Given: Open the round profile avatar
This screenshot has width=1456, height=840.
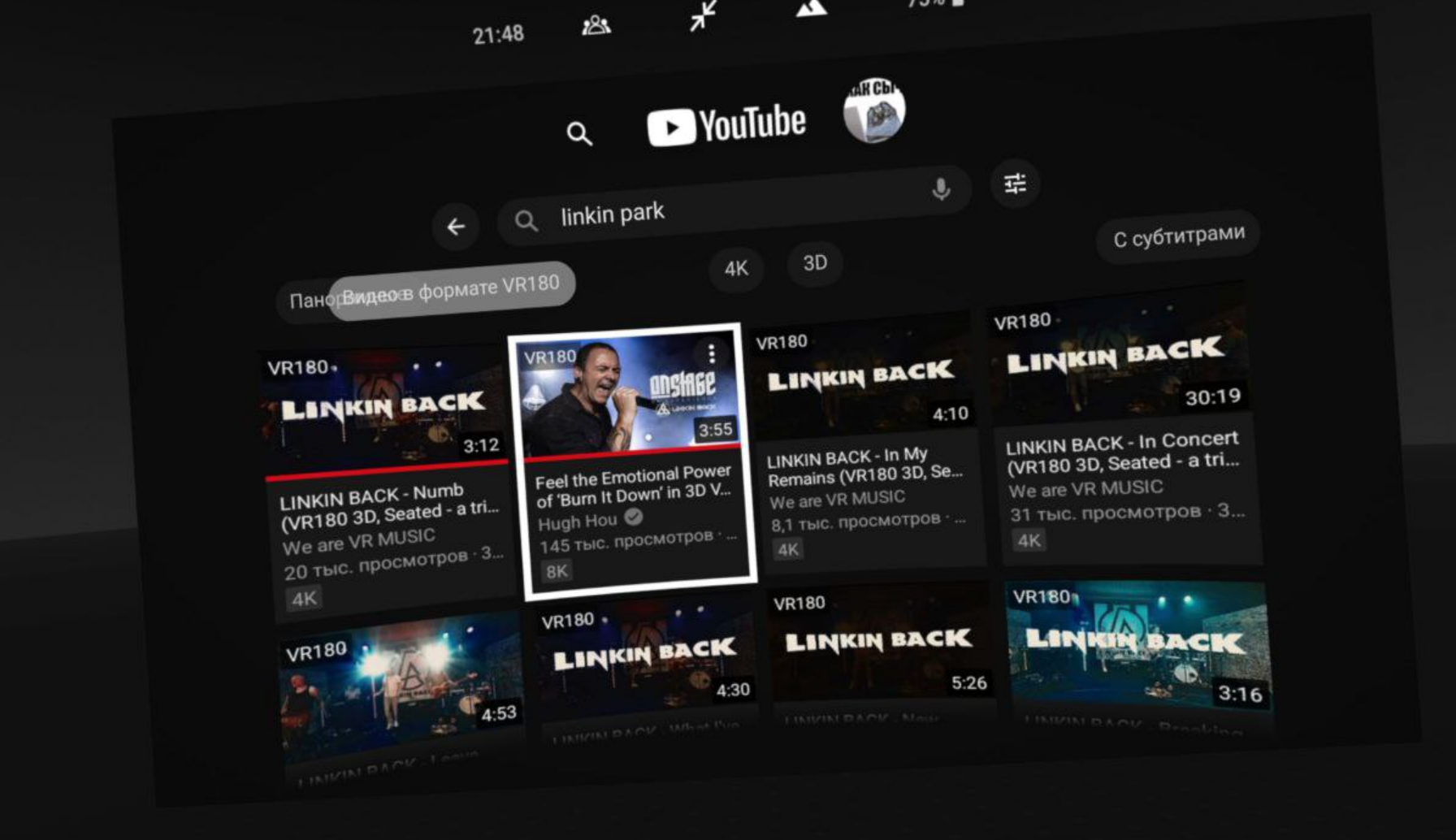Looking at the screenshot, I should click(x=874, y=110).
